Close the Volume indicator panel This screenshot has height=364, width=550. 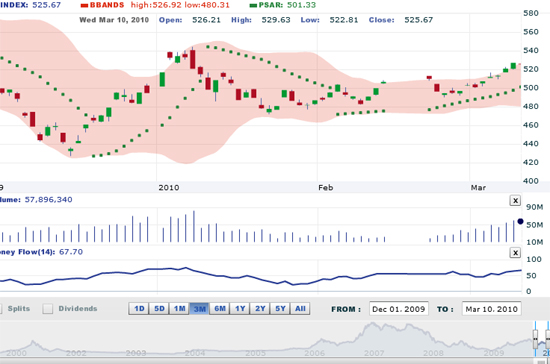click(515, 201)
